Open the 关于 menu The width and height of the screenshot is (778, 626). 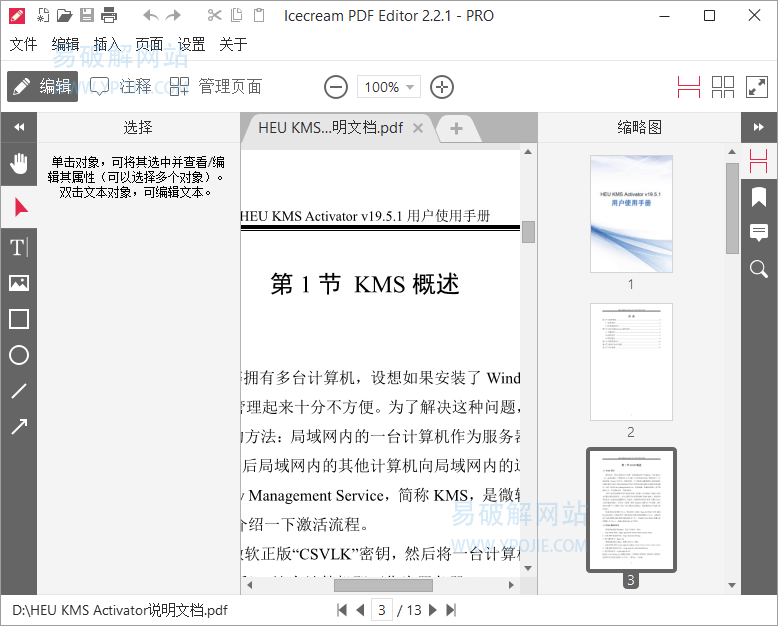(x=233, y=44)
